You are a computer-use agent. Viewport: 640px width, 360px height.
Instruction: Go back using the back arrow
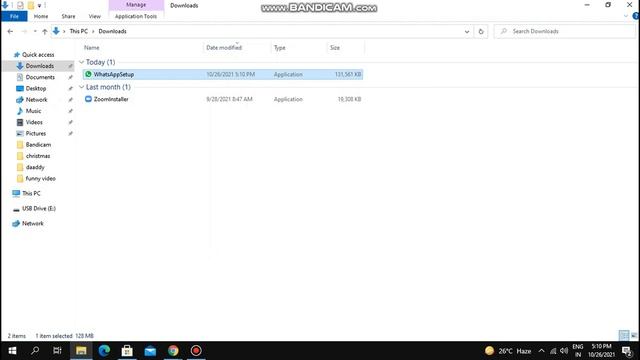pos(10,31)
